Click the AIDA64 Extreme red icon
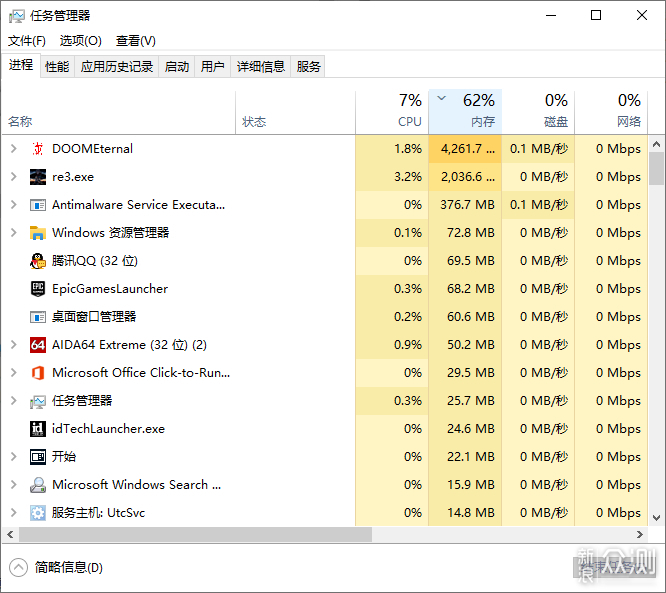 [38, 345]
